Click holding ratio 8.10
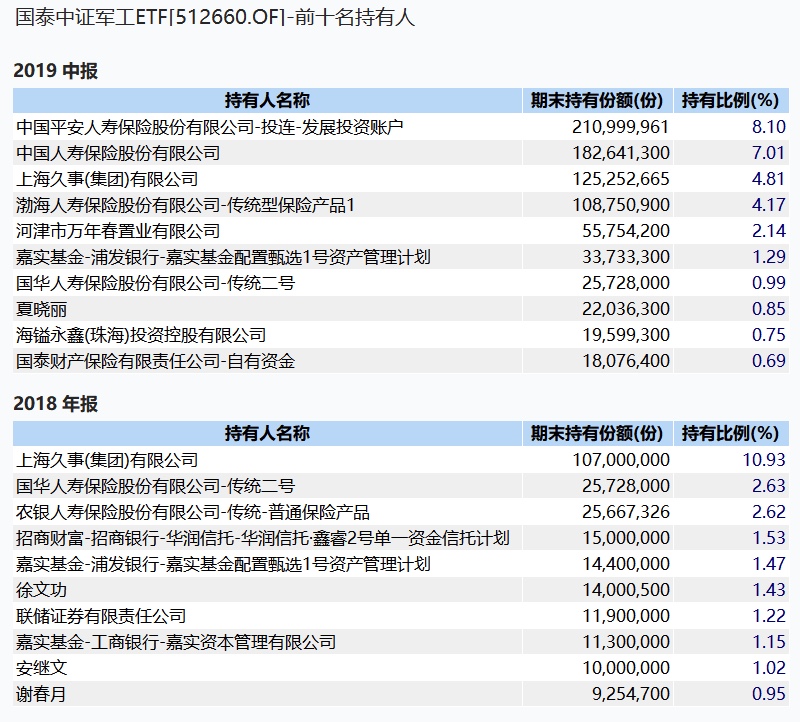This screenshot has height=722, width=800. pos(768,127)
